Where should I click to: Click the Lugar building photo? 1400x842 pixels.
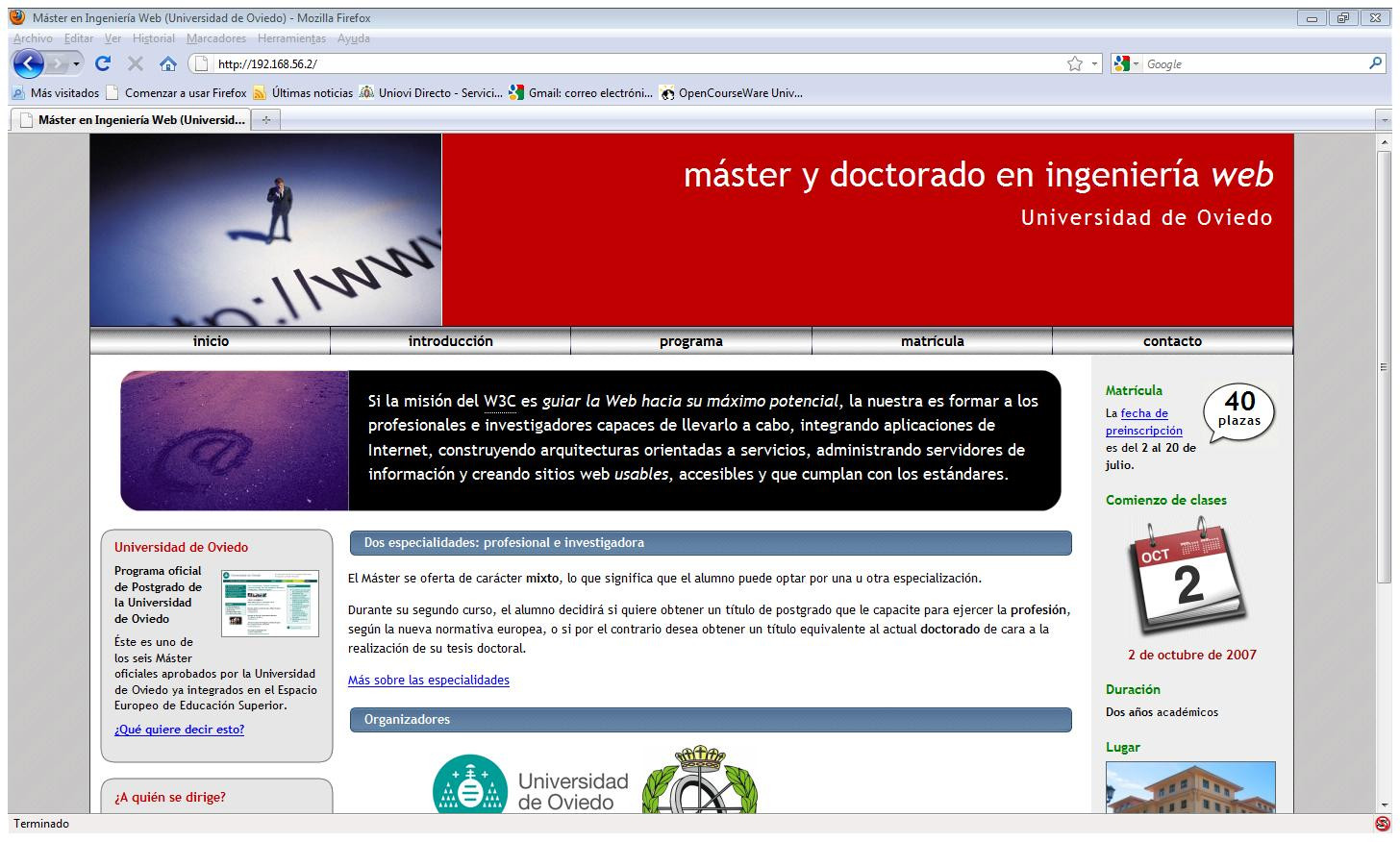(1190, 787)
